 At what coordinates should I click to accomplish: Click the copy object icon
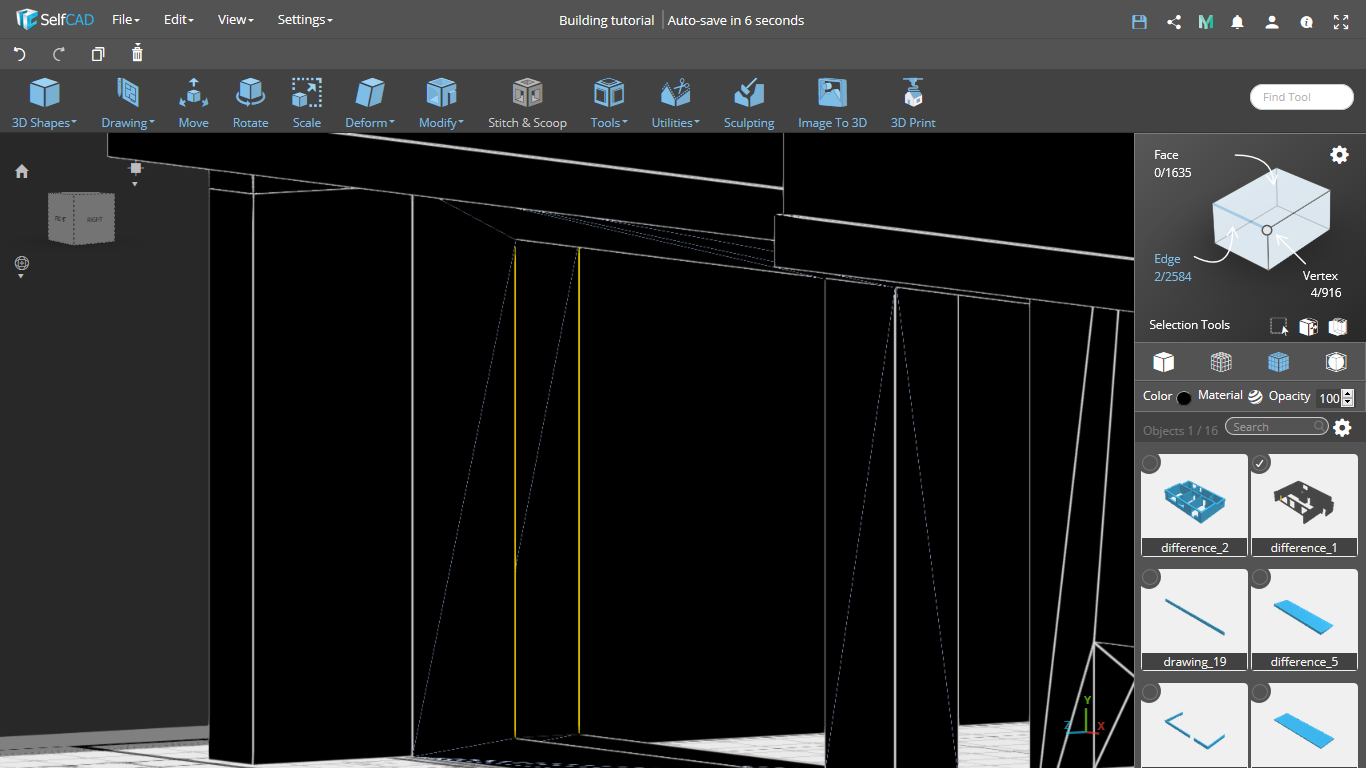(98, 54)
